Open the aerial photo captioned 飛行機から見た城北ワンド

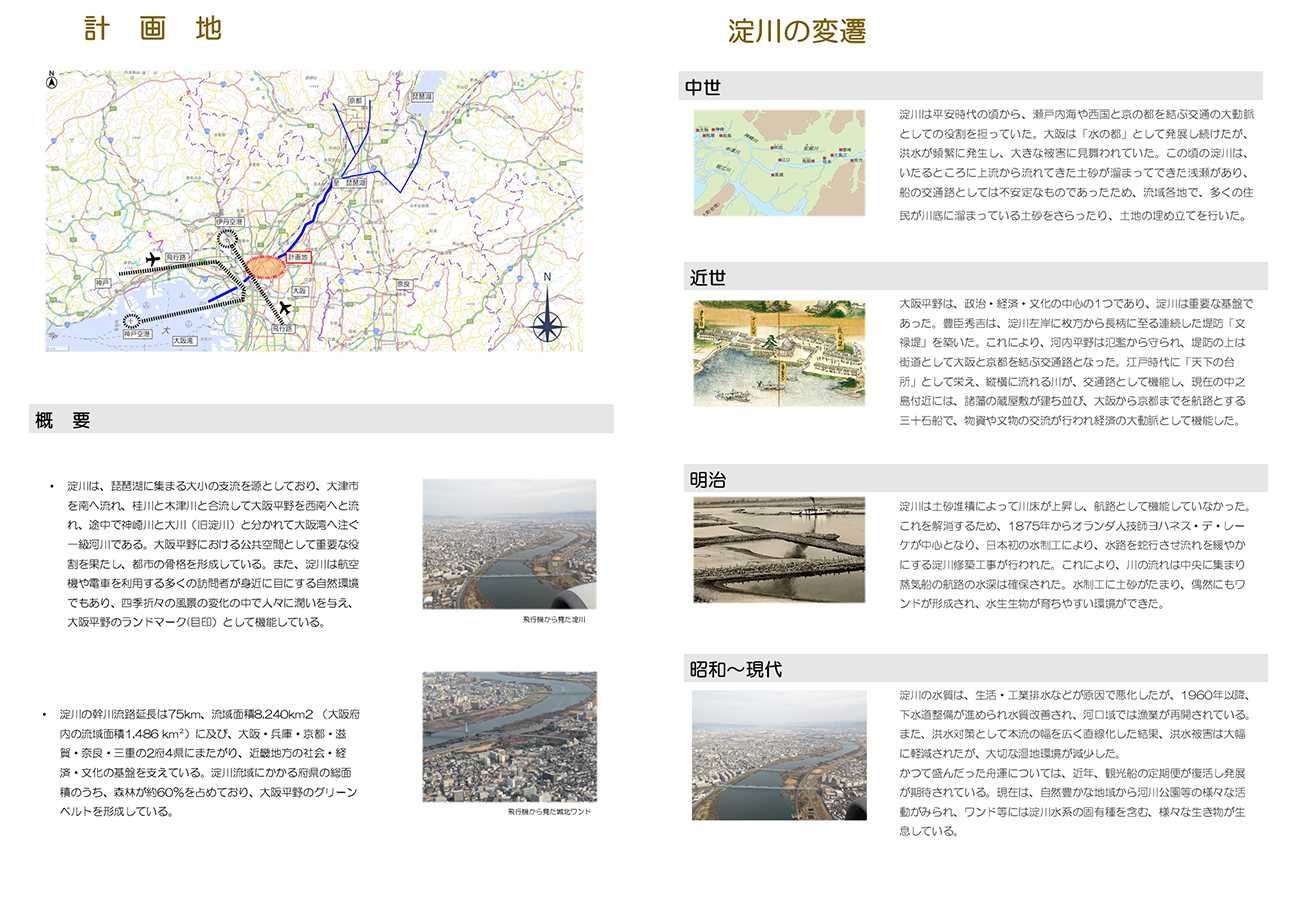click(509, 736)
